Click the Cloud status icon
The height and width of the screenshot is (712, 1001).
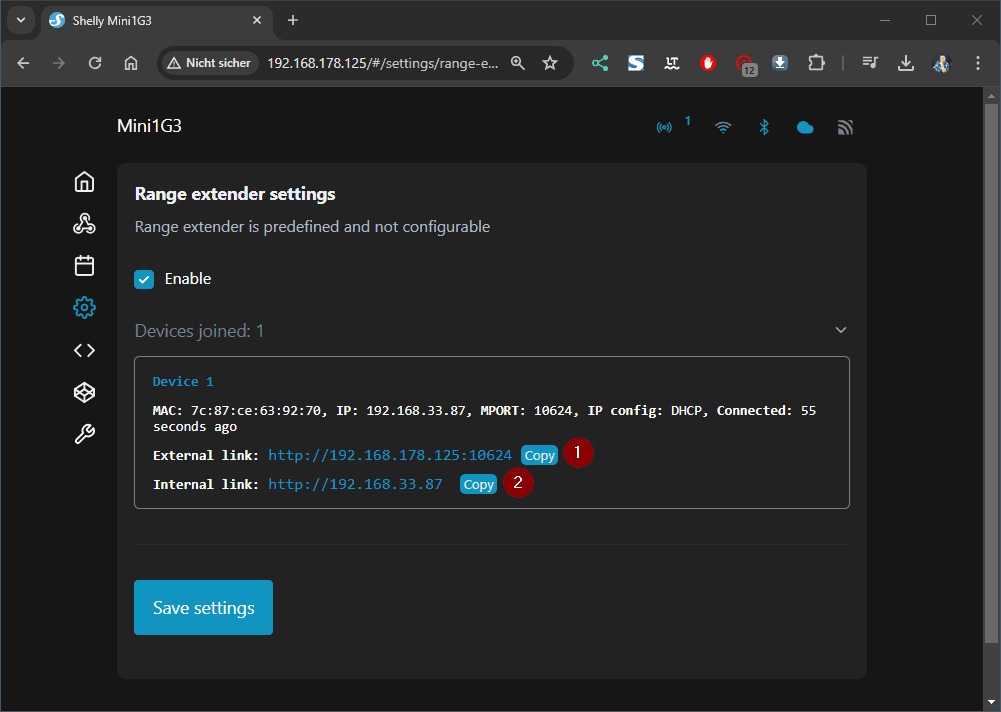(x=804, y=127)
